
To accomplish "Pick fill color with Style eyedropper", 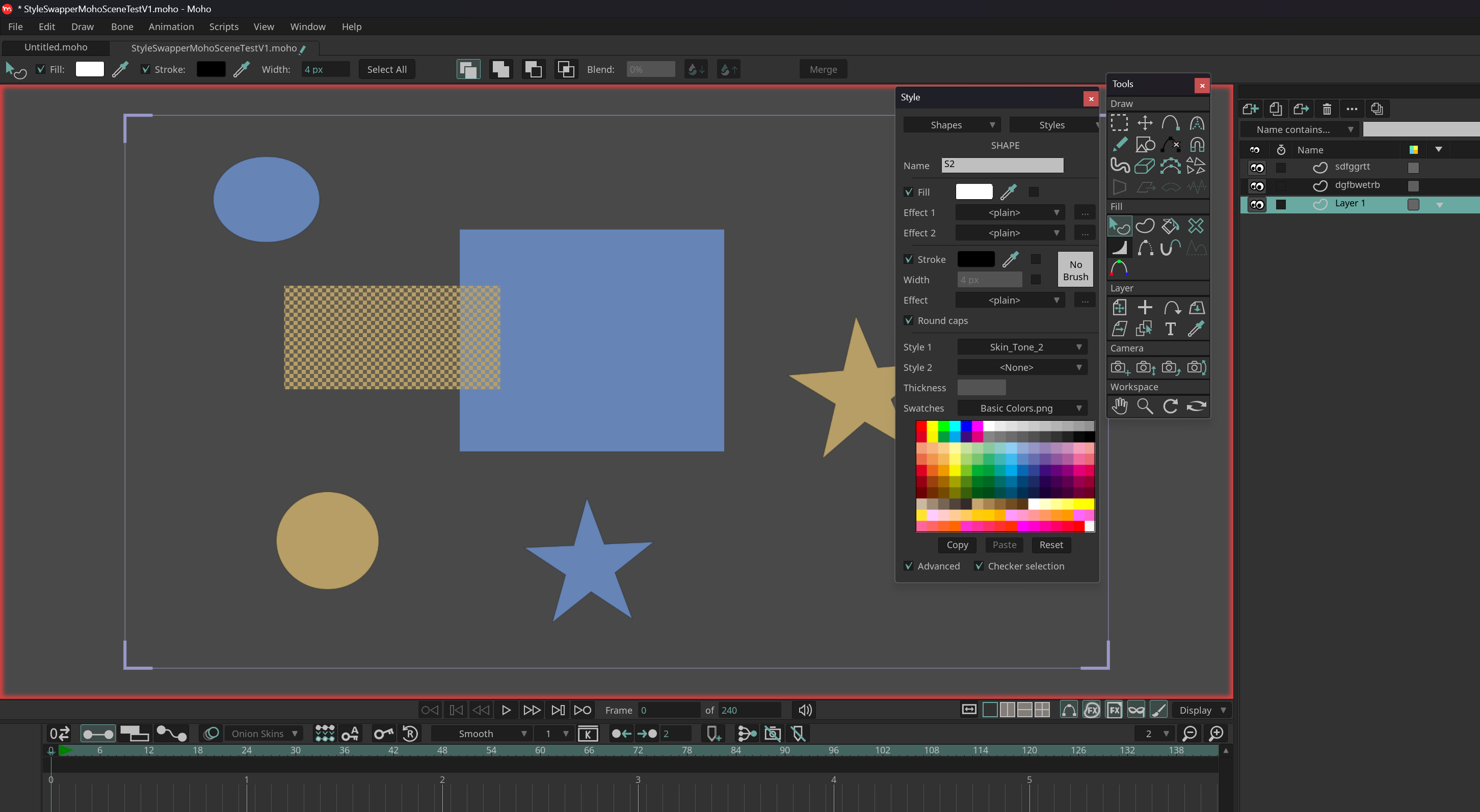I will click(x=1008, y=192).
